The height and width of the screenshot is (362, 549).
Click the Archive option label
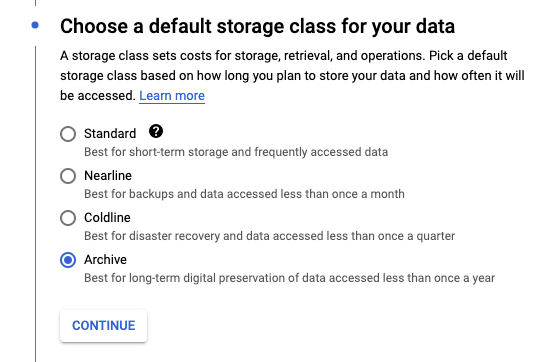105,260
